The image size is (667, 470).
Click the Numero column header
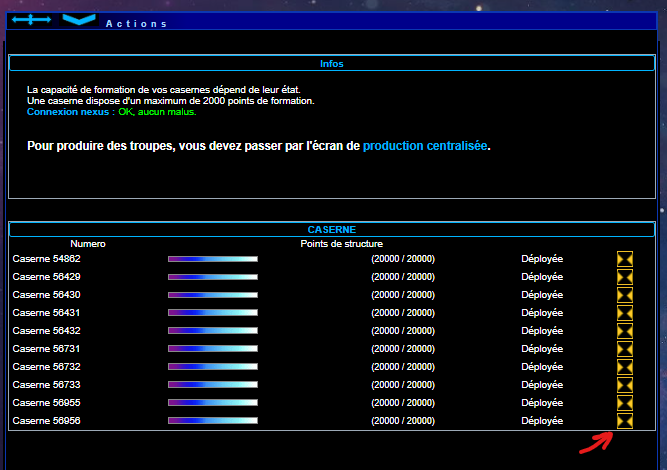point(88,244)
